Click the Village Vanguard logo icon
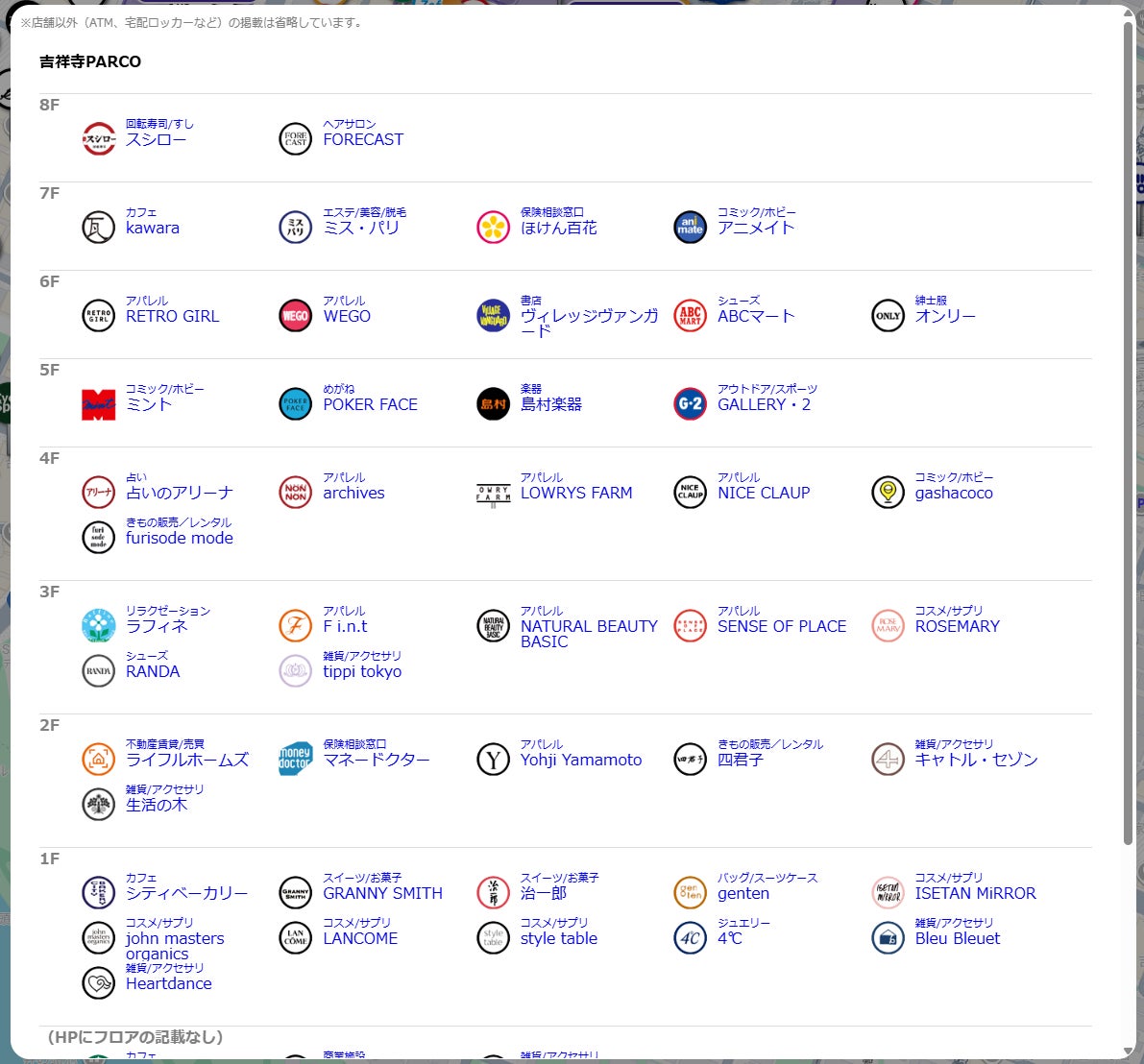The width and height of the screenshot is (1144, 1064). click(493, 315)
